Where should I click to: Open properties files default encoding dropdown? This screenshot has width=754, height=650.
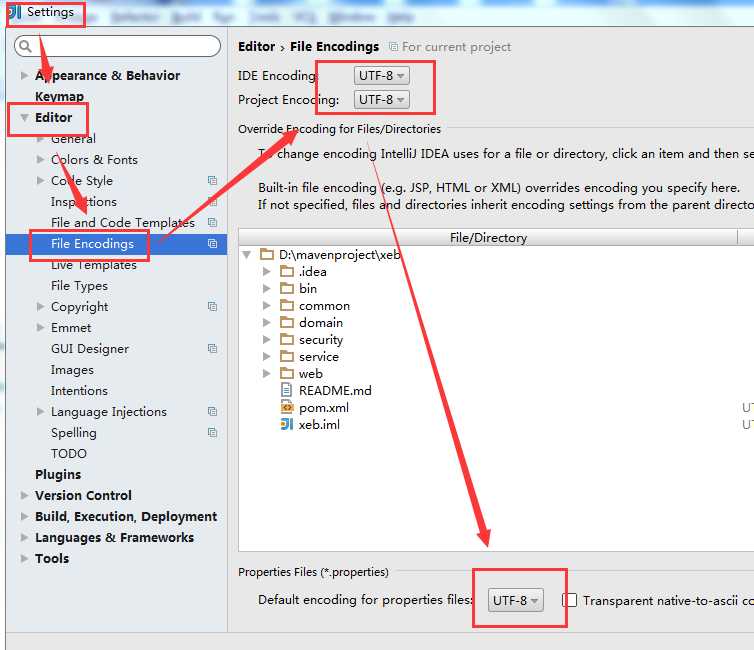click(515, 600)
